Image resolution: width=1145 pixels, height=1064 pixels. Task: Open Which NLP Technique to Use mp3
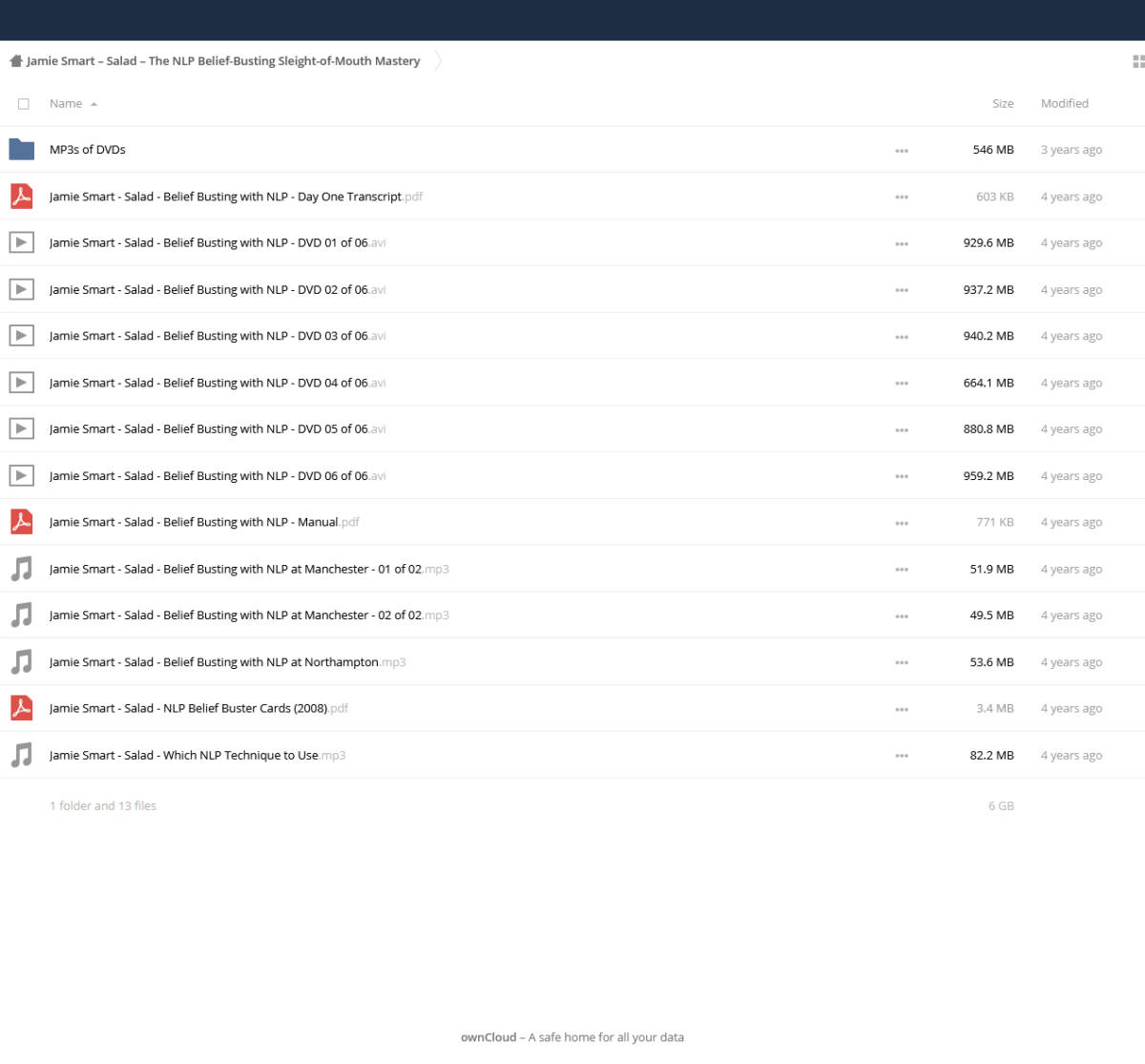[x=198, y=755]
